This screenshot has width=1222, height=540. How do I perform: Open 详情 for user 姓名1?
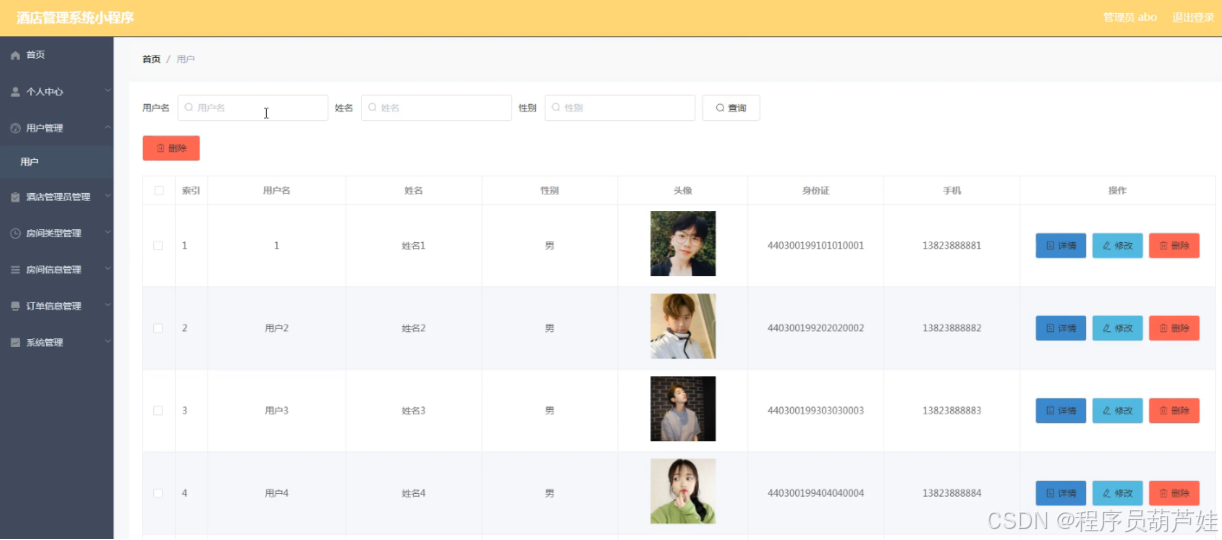[x=1060, y=245]
